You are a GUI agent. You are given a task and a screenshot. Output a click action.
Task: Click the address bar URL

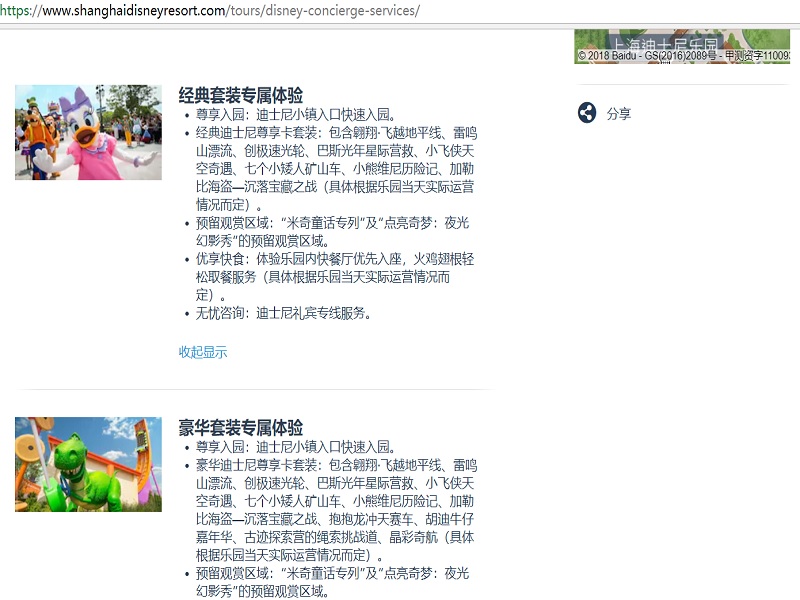tap(210, 10)
